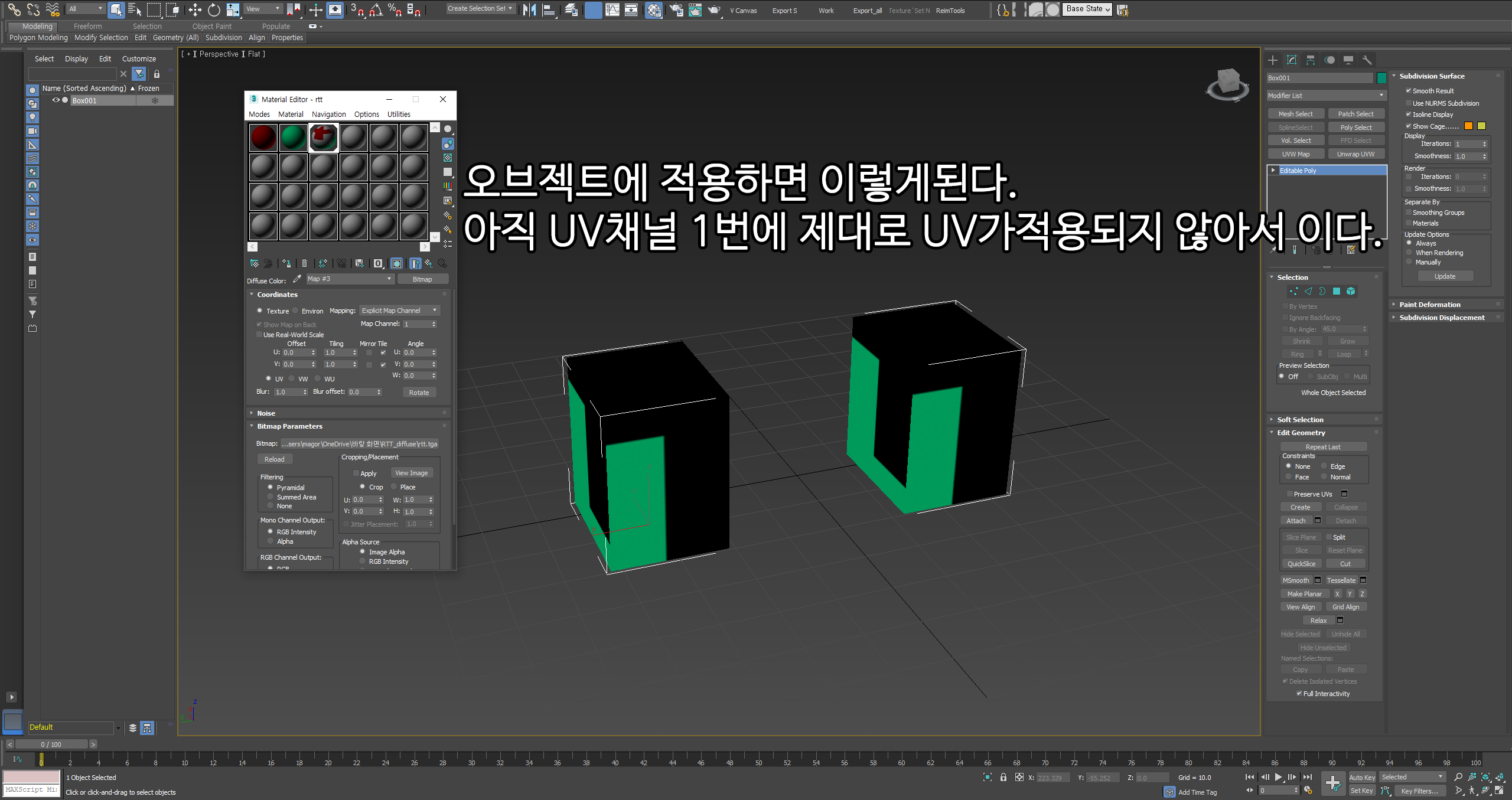
Task: Select the Environ radio button
Action: tap(295, 311)
